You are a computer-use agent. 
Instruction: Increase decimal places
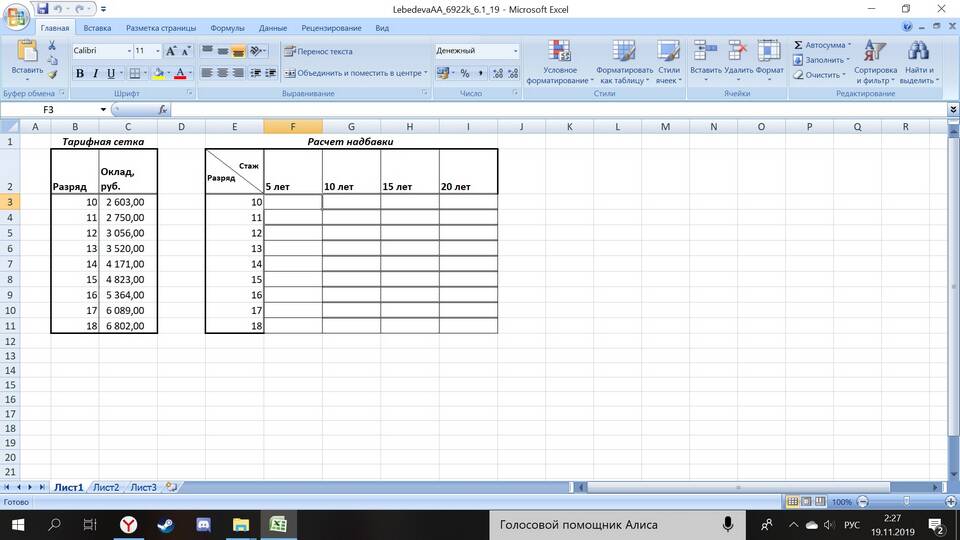[x=498, y=73]
